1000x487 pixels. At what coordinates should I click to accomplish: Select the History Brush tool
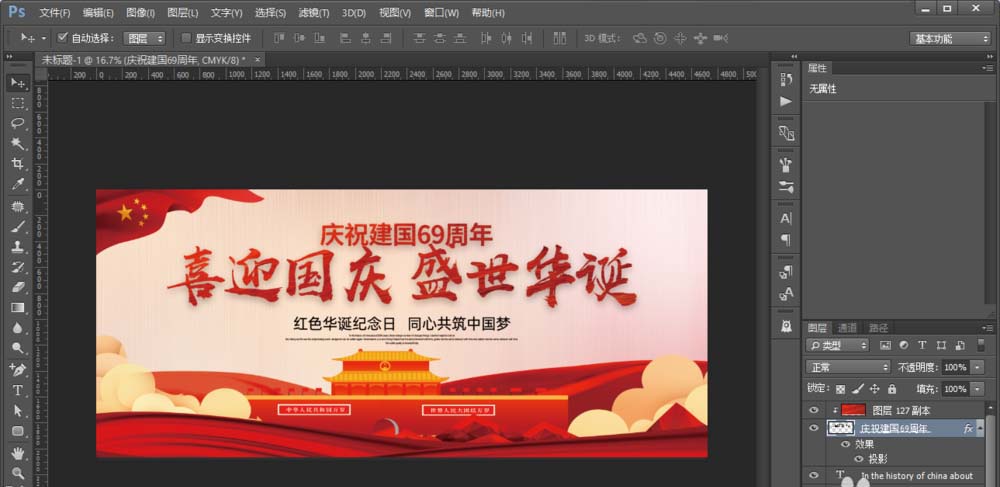click(x=18, y=267)
